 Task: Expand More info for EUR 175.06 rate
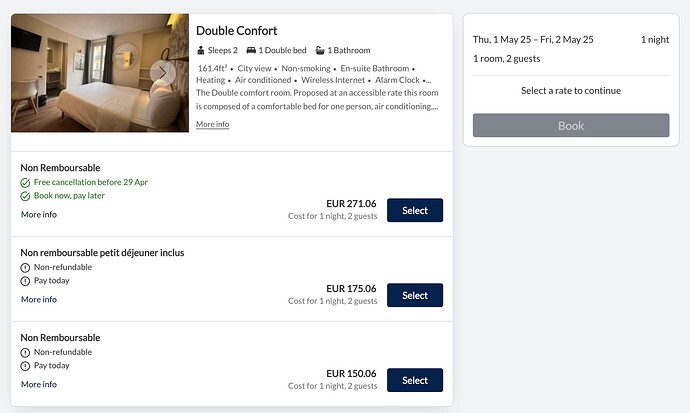coord(39,299)
